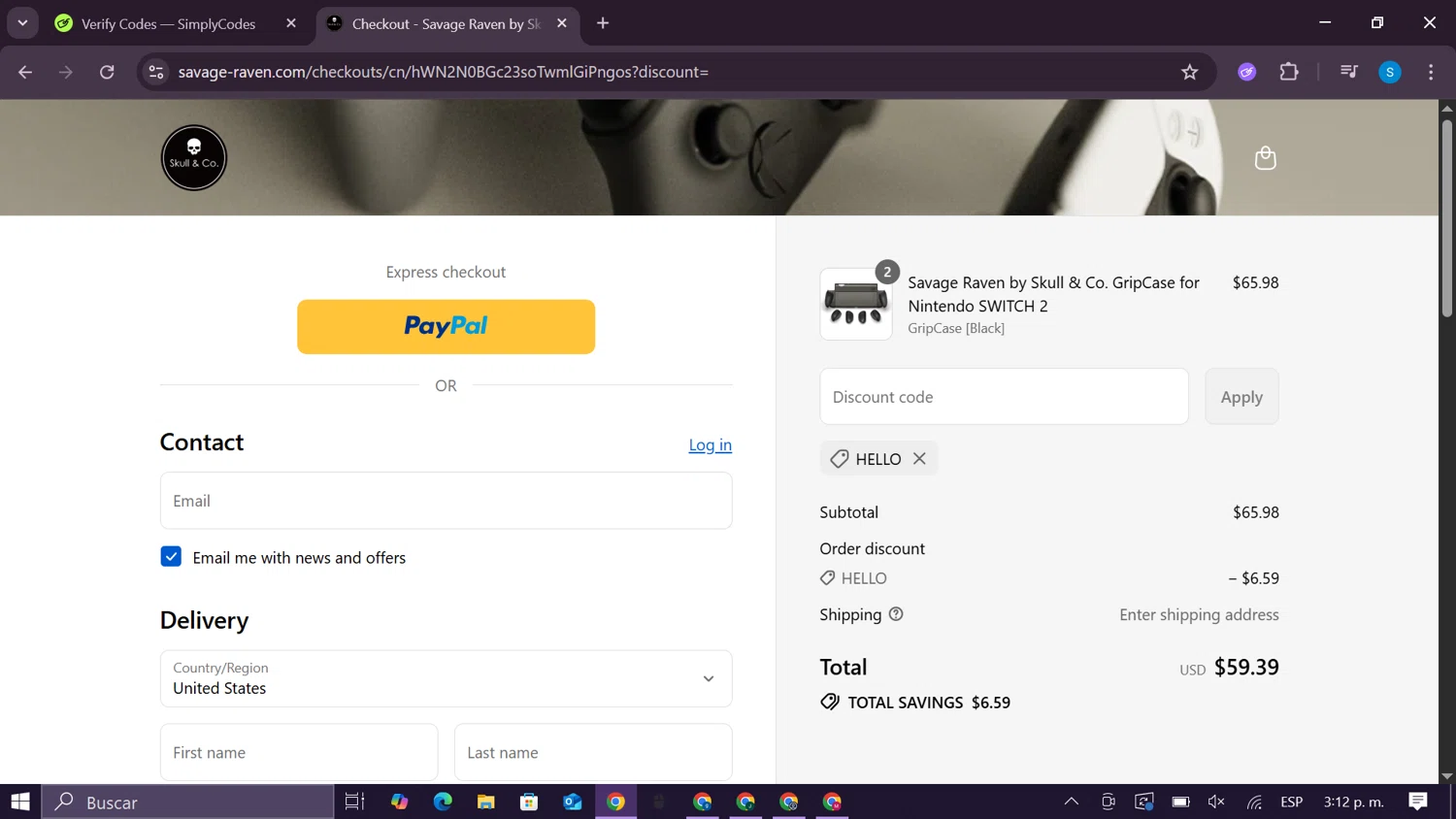Click 'Enter shipping address' text
Image resolution: width=1456 pixels, height=819 pixels.
tap(1199, 615)
